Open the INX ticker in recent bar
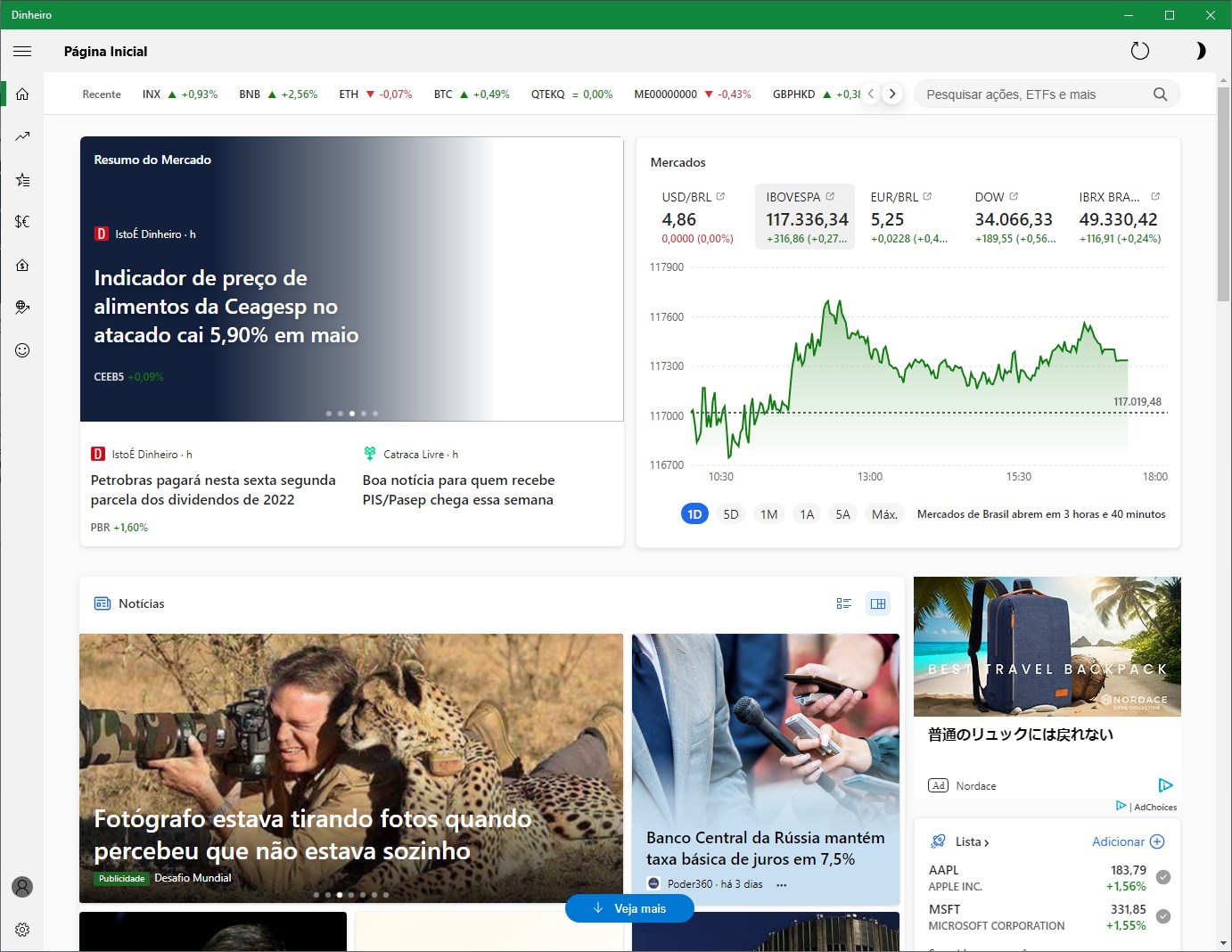The width and height of the screenshot is (1232, 952). (180, 94)
